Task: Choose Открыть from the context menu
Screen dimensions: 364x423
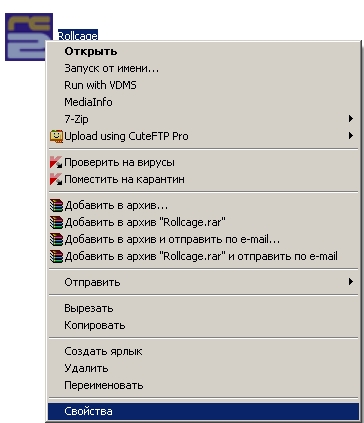Action: coord(203,51)
